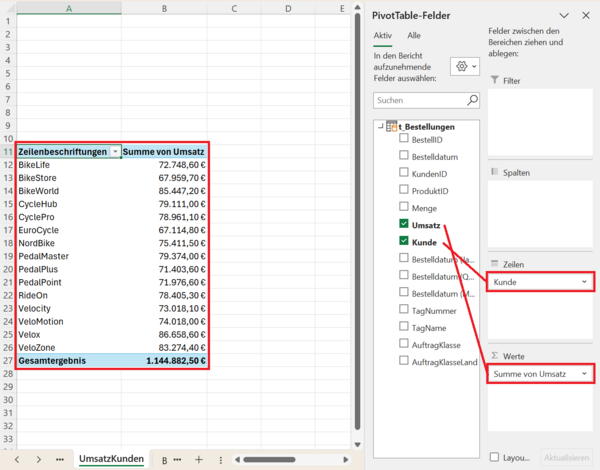Screen dimensions: 600x470
Task: Check the Menge field checkbox
Action: (403, 208)
